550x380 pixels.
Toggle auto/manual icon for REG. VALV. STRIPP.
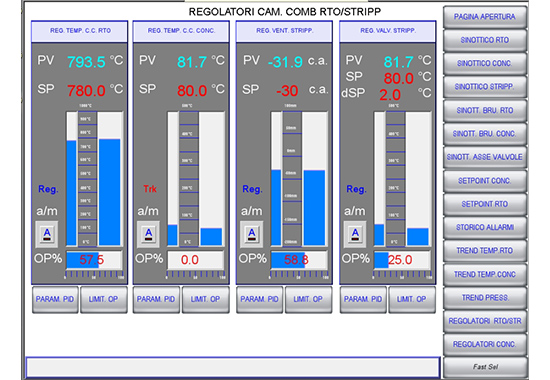(355, 234)
